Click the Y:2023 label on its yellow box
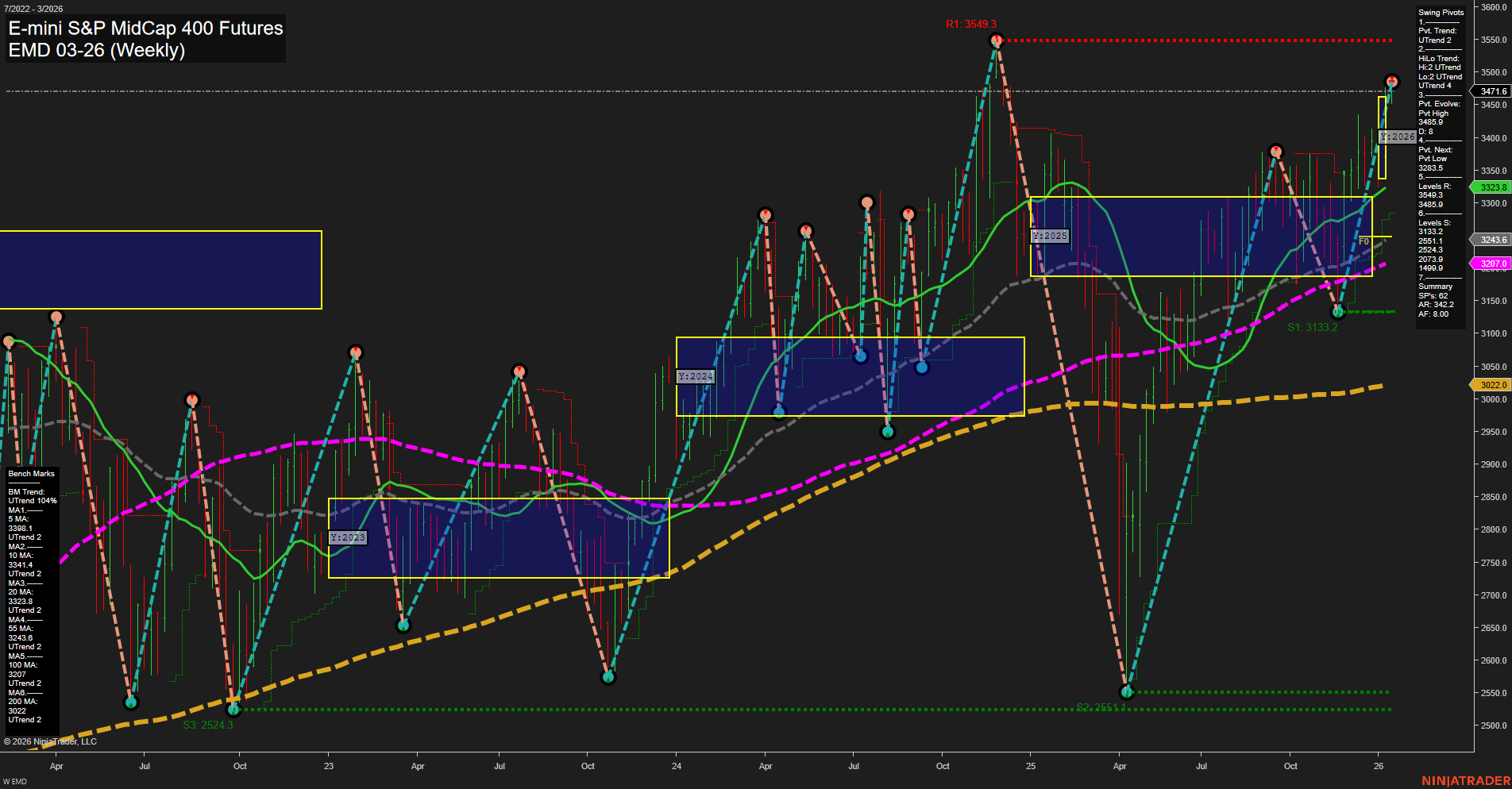The width and height of the screenshot is (1512, 789). point(348,537)
